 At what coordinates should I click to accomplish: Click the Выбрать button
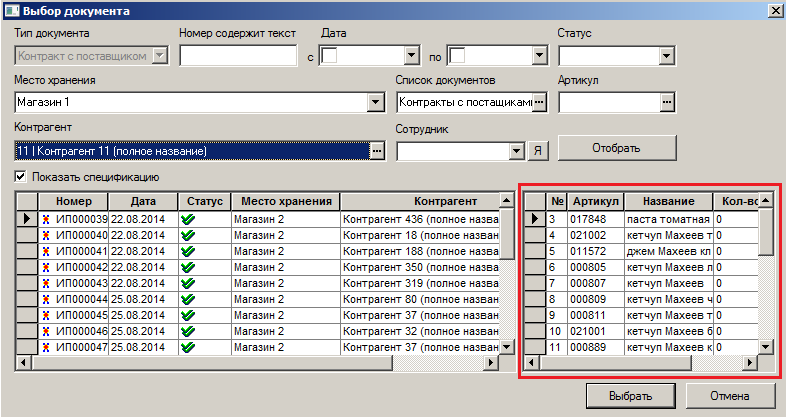coord(631,396)
